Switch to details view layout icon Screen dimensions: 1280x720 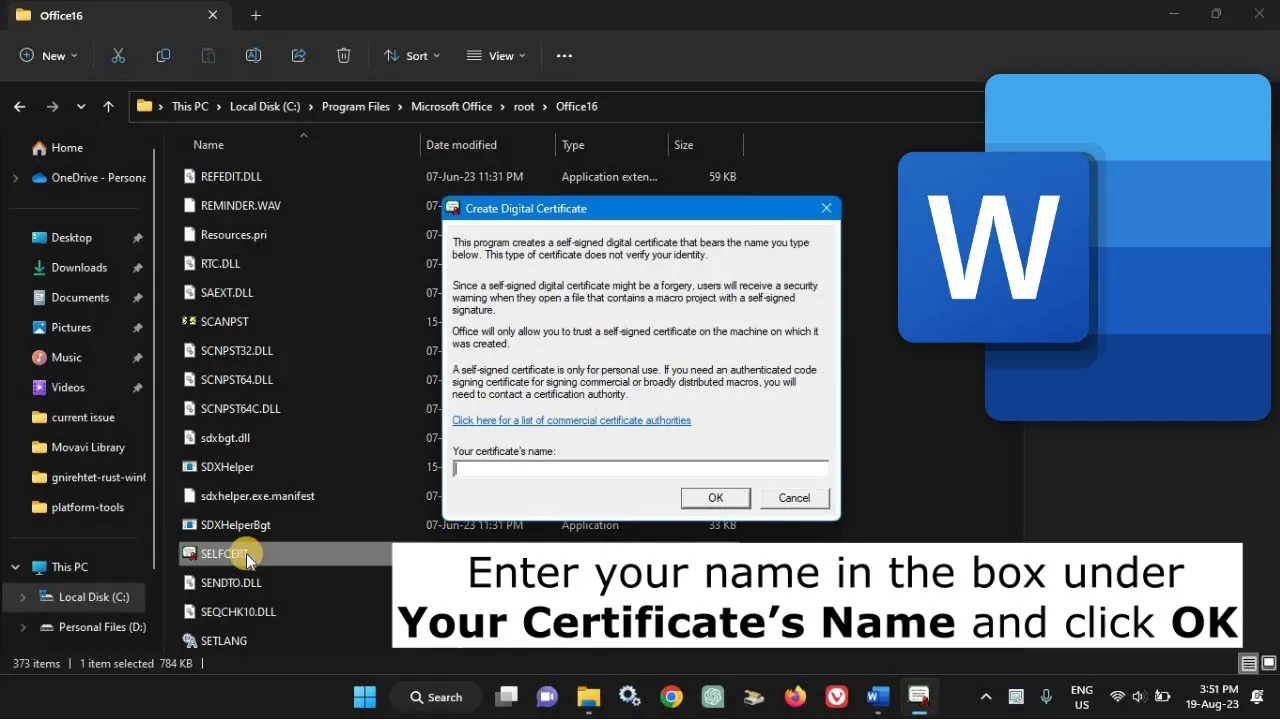1249,664
